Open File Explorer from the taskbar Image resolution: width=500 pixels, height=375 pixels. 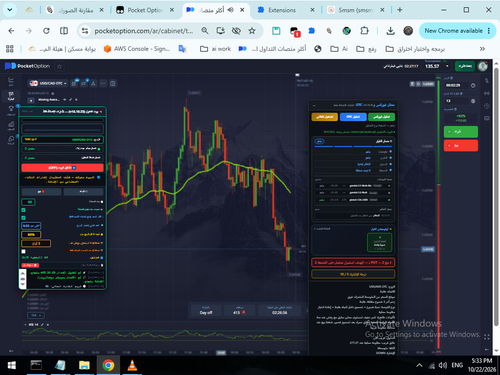(x=84, y=365)
